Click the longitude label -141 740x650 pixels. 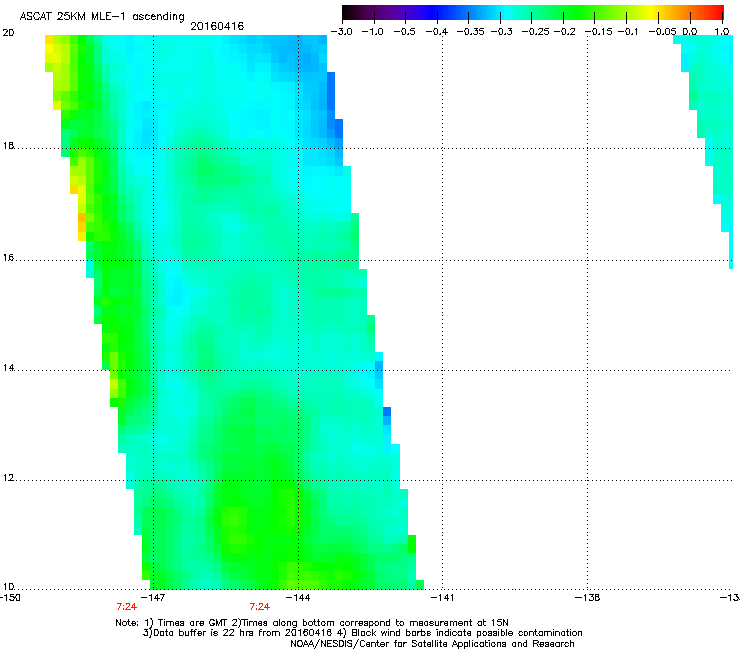pyautogui.click(x=443, y=598)
